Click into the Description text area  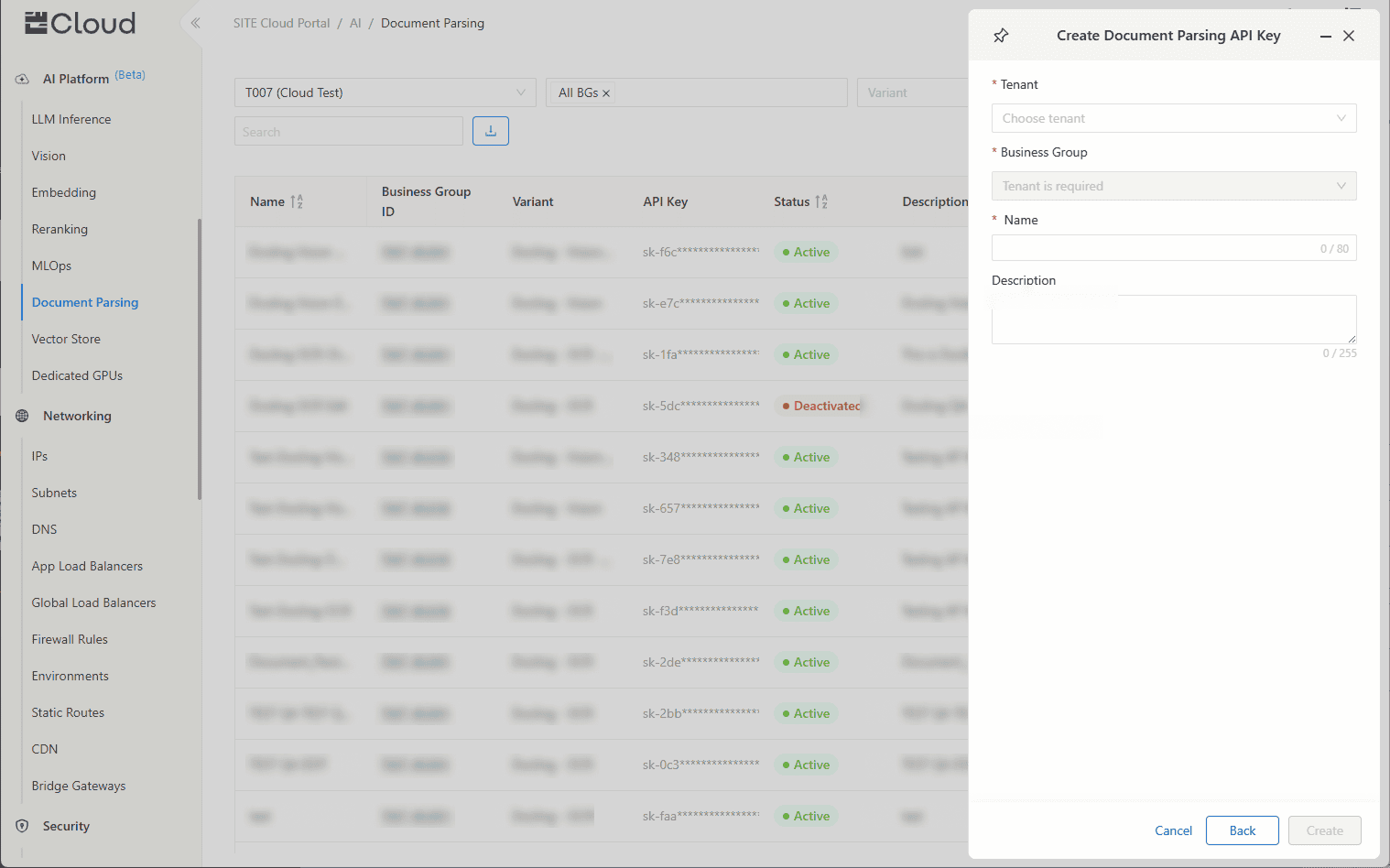(x=1172, y=319)
